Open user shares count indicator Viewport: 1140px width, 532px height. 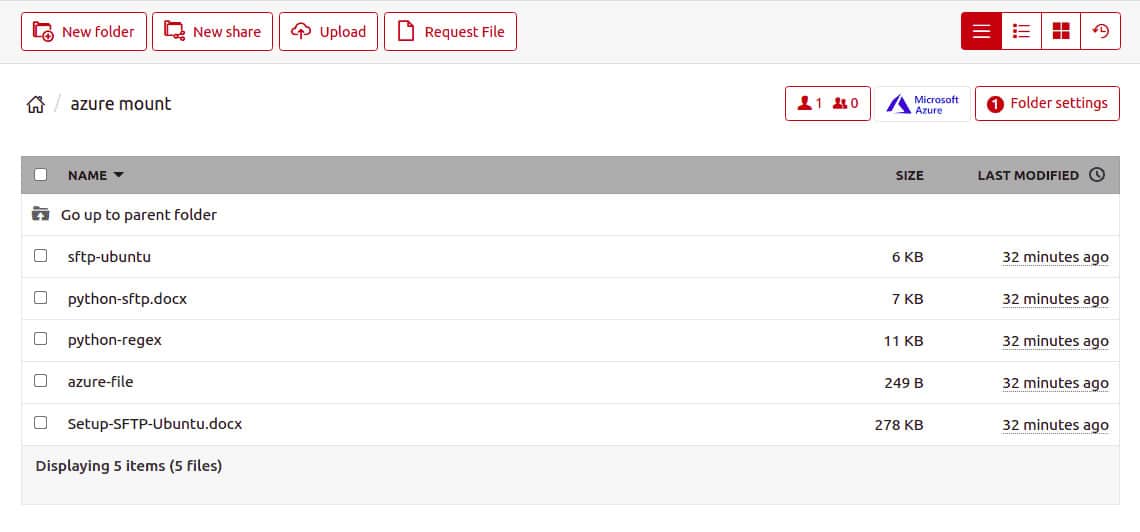[x=827, y=104]
